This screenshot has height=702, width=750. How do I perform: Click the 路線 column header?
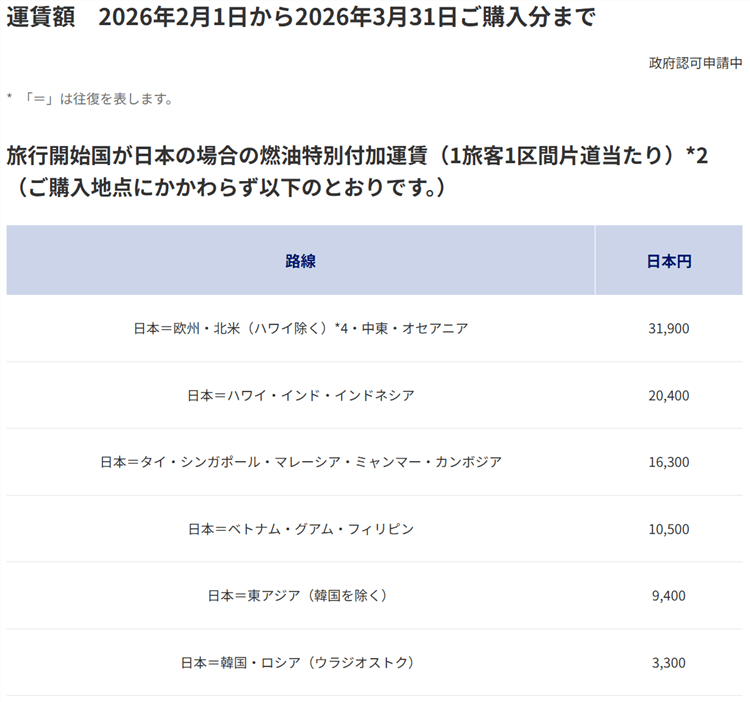click(300, 261)
